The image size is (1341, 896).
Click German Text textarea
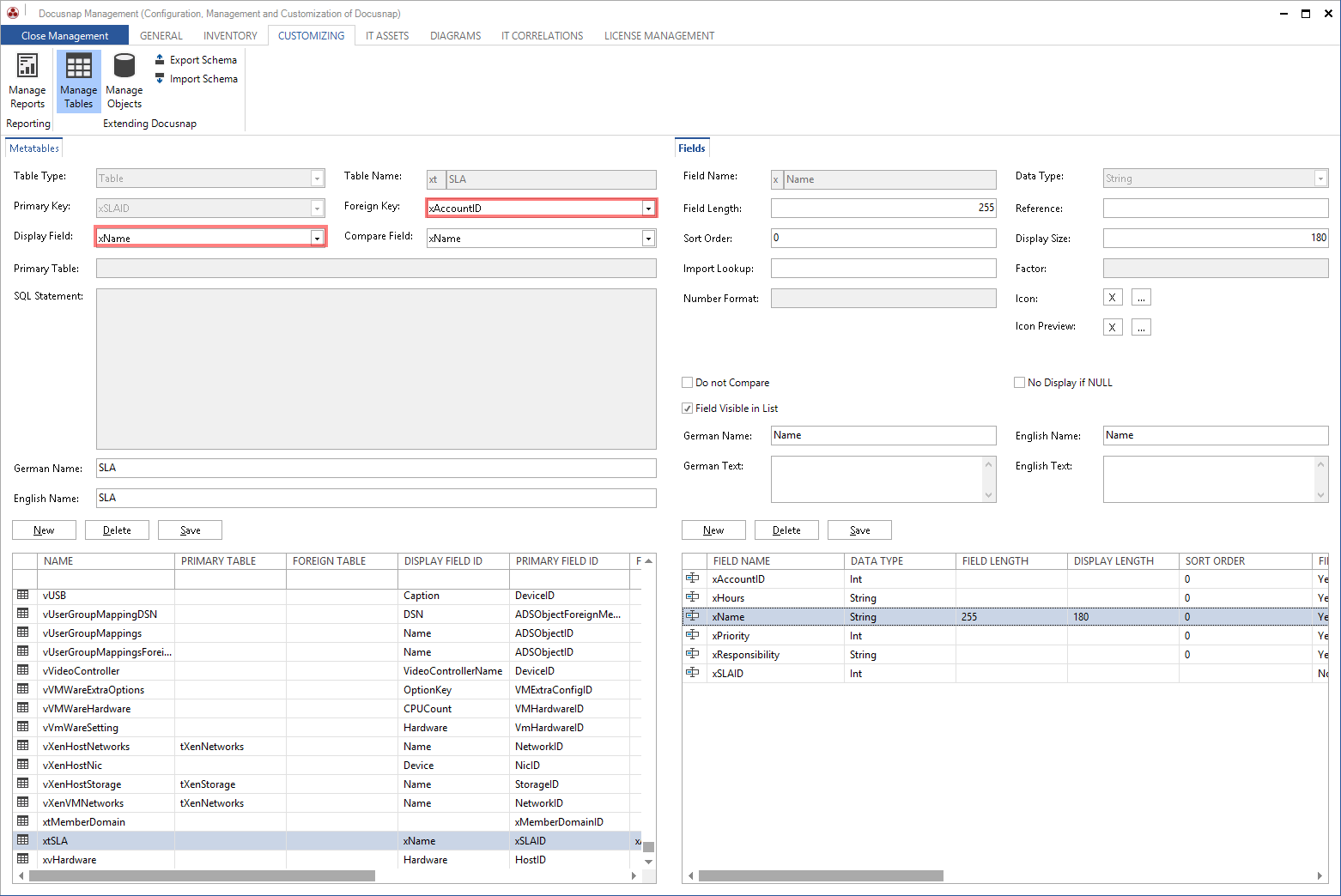click(883, 479)
